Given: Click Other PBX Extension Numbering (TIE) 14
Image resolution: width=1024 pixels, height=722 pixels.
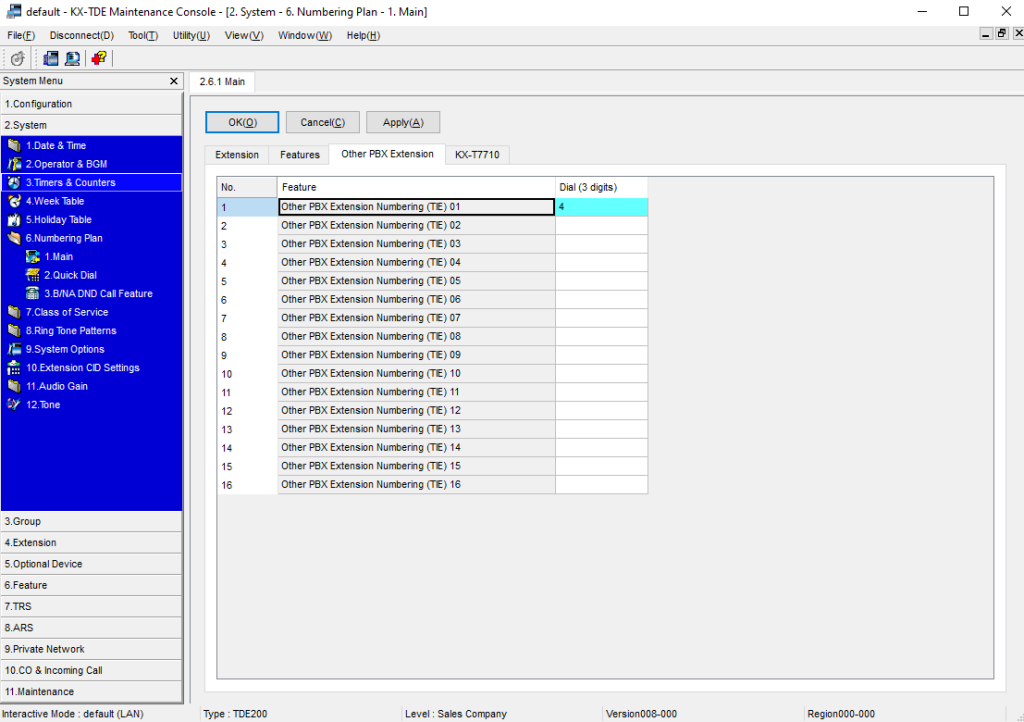Looking at the screenshot, I should pos(416,447).
